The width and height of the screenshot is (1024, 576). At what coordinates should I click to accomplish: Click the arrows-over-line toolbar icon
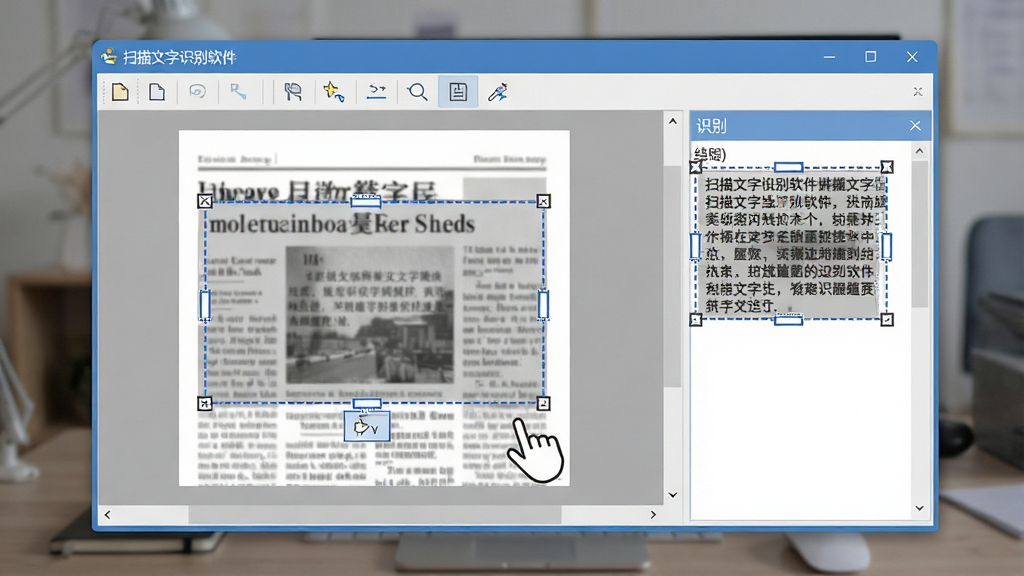(x=376, y=92)
